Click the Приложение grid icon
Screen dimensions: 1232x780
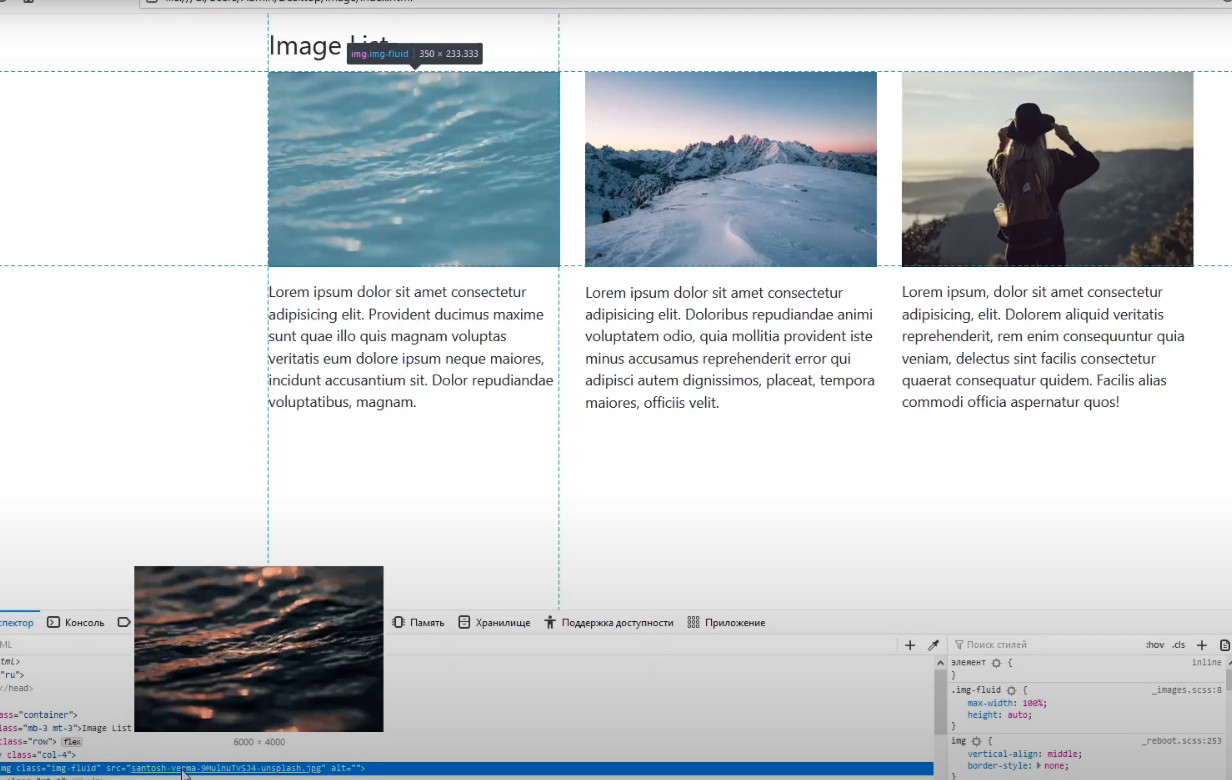pyautogui.click(x=693, y=622)
